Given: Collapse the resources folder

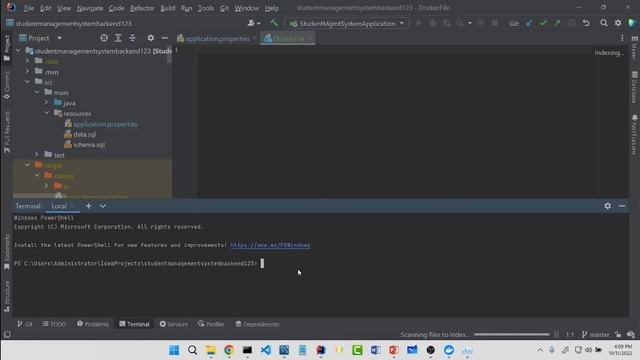Looking at the screenshot, I should (x=46, y=113).
